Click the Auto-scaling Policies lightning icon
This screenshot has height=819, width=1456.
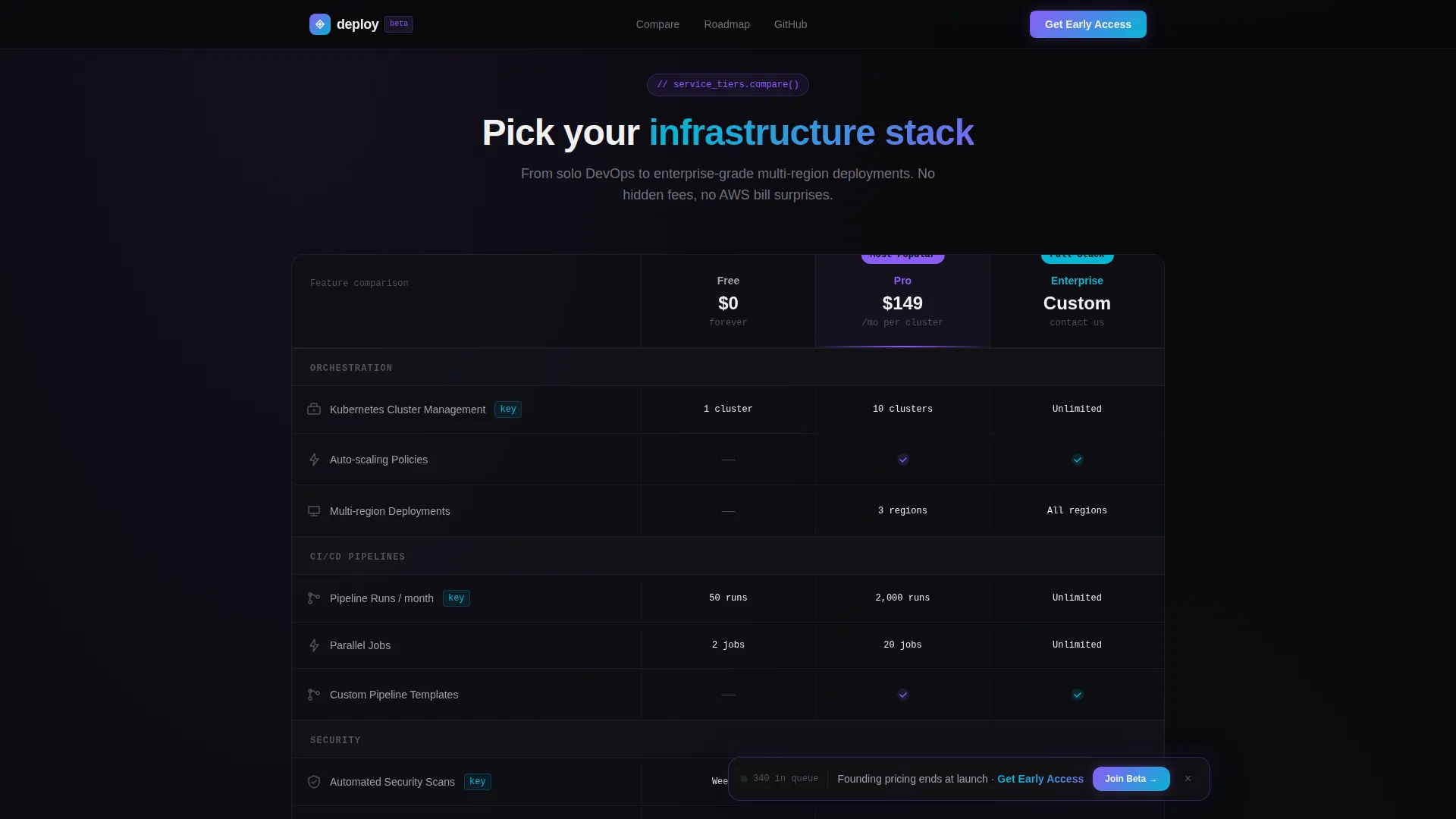coord(314,460)
